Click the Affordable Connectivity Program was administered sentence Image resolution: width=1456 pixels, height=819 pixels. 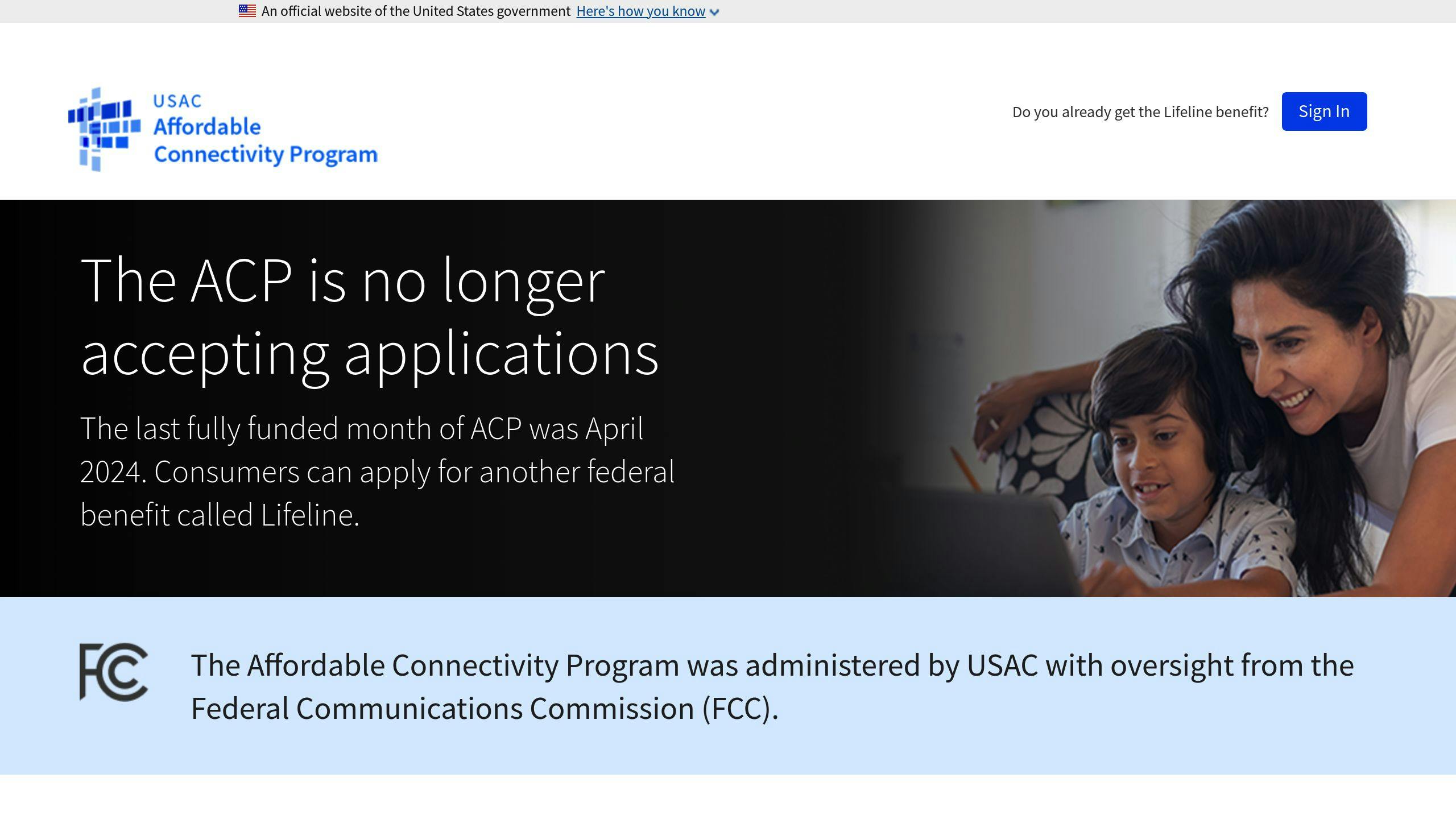tap(772, 665)
